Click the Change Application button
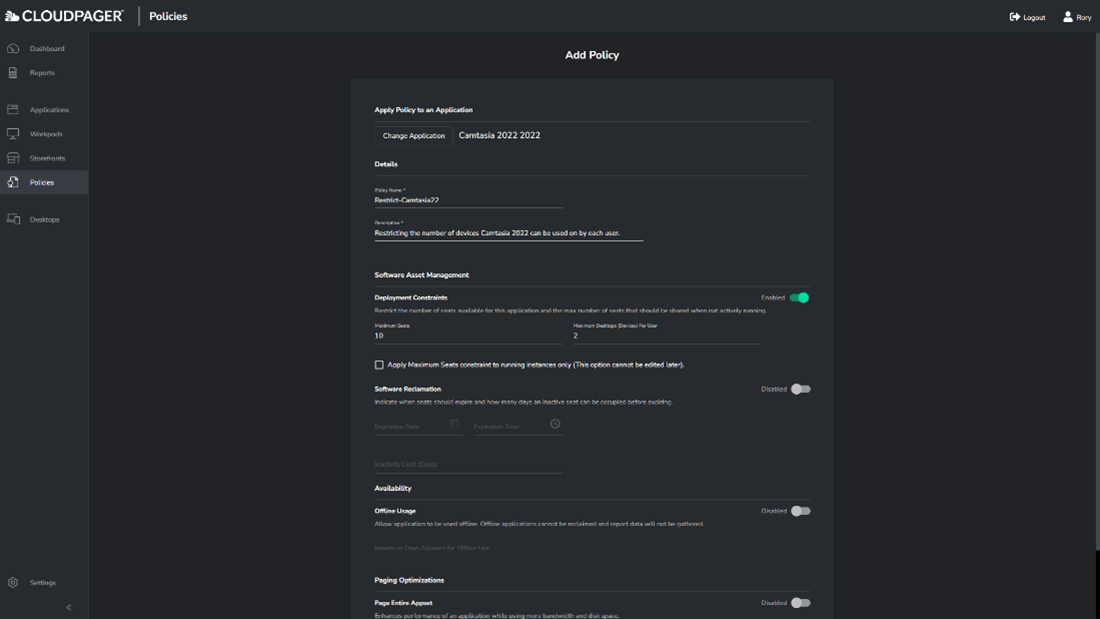This screenshot has width=1100, height=619. tap(413, 134)
